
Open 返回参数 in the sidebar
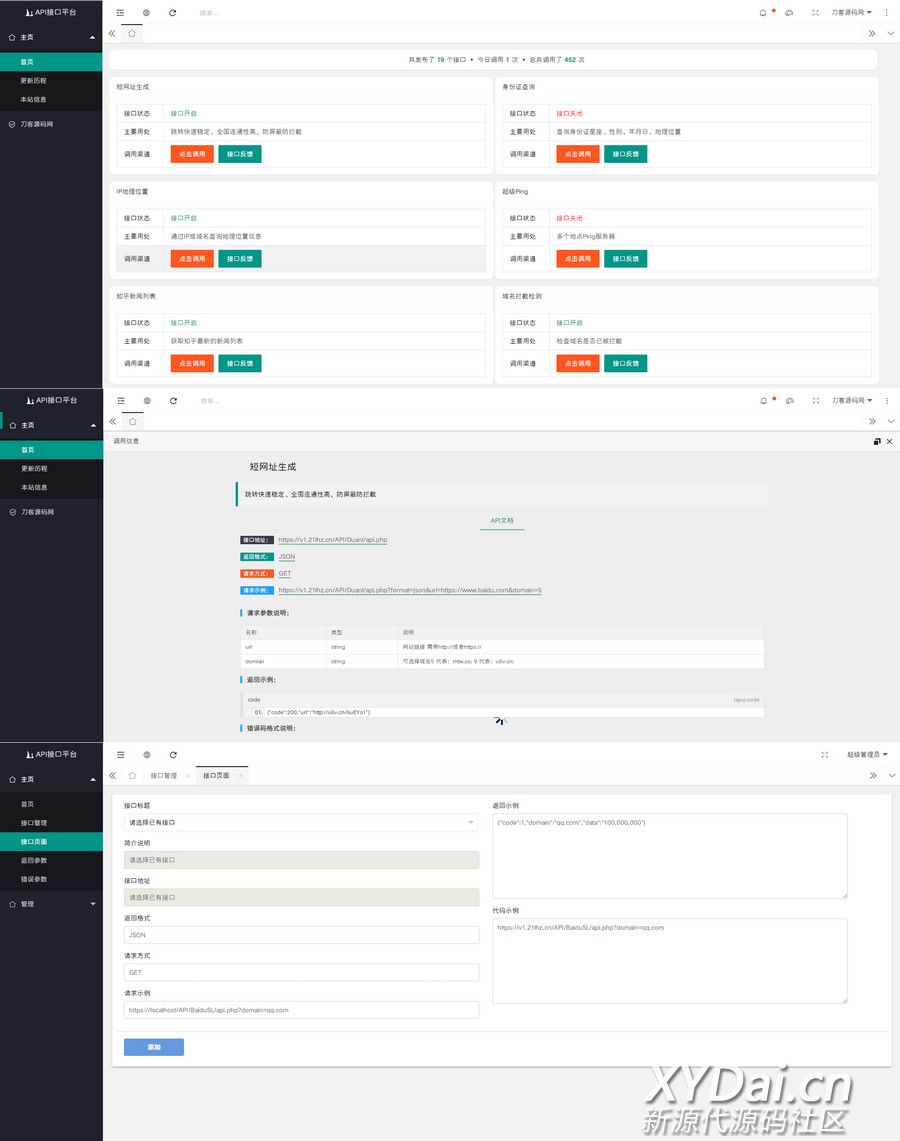35,860
